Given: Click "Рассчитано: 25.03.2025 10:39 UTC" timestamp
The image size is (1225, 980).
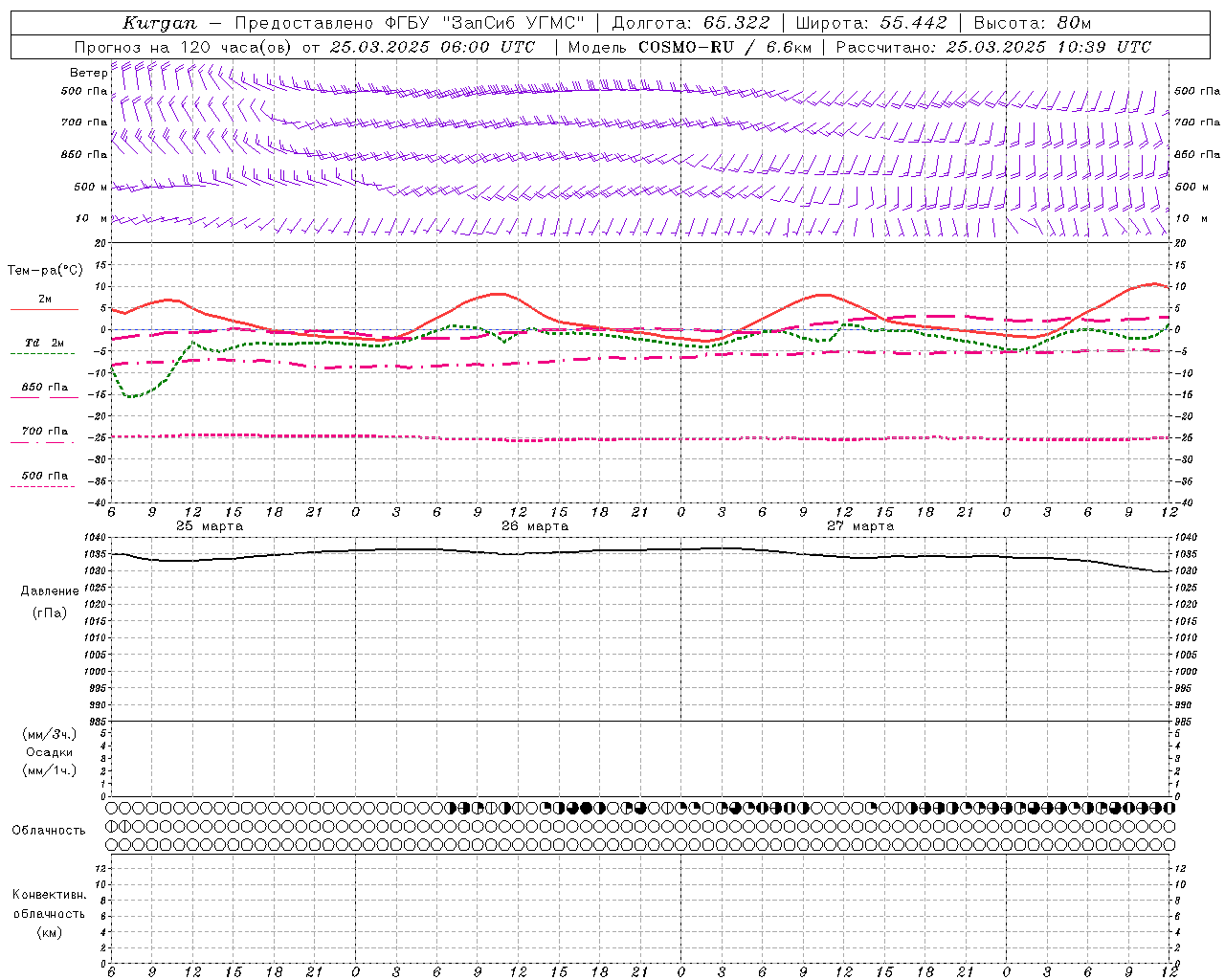Looking at the screenshot, I should click(x=993, y=47).
